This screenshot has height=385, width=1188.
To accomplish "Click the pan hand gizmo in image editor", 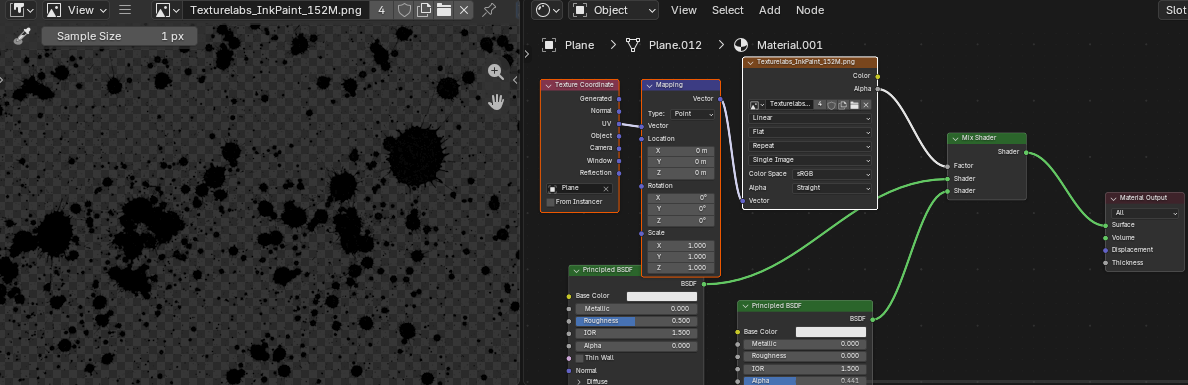I will (x=496, y=102).
